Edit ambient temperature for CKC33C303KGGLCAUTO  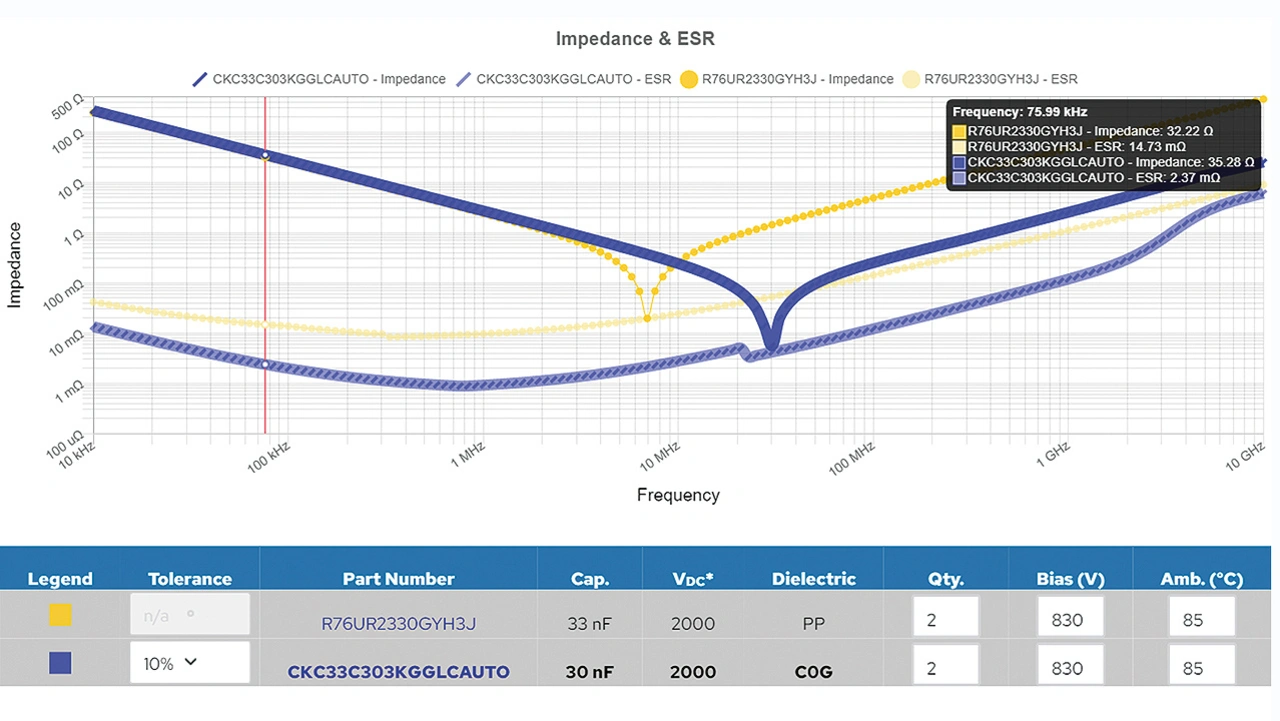tap(1201, 667)
